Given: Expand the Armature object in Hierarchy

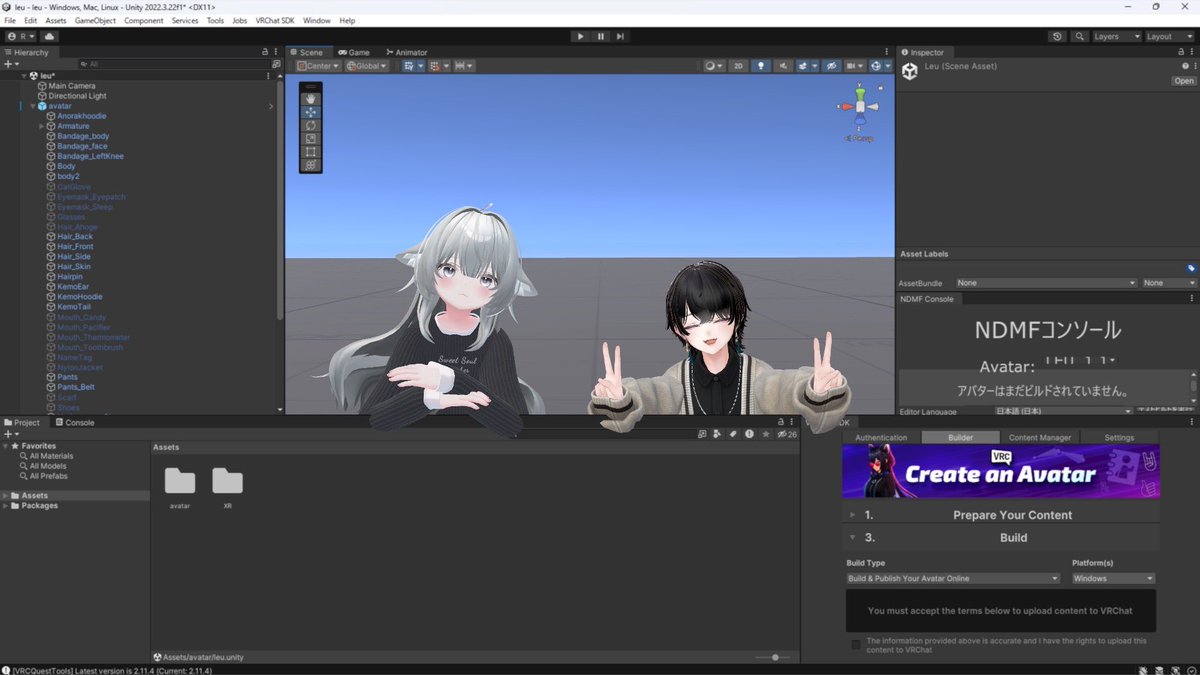Looking at the screenshot, I should click(41, 126).
